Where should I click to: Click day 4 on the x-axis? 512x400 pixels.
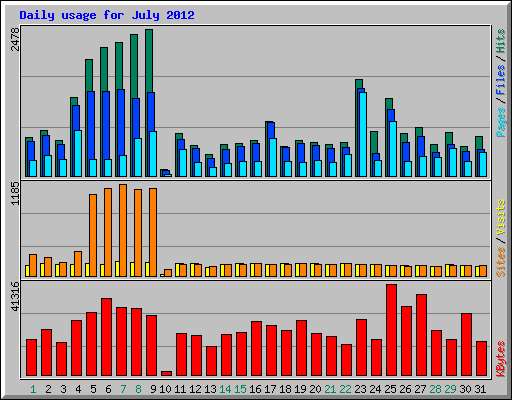pyautogui.click(x=78, y=389)
